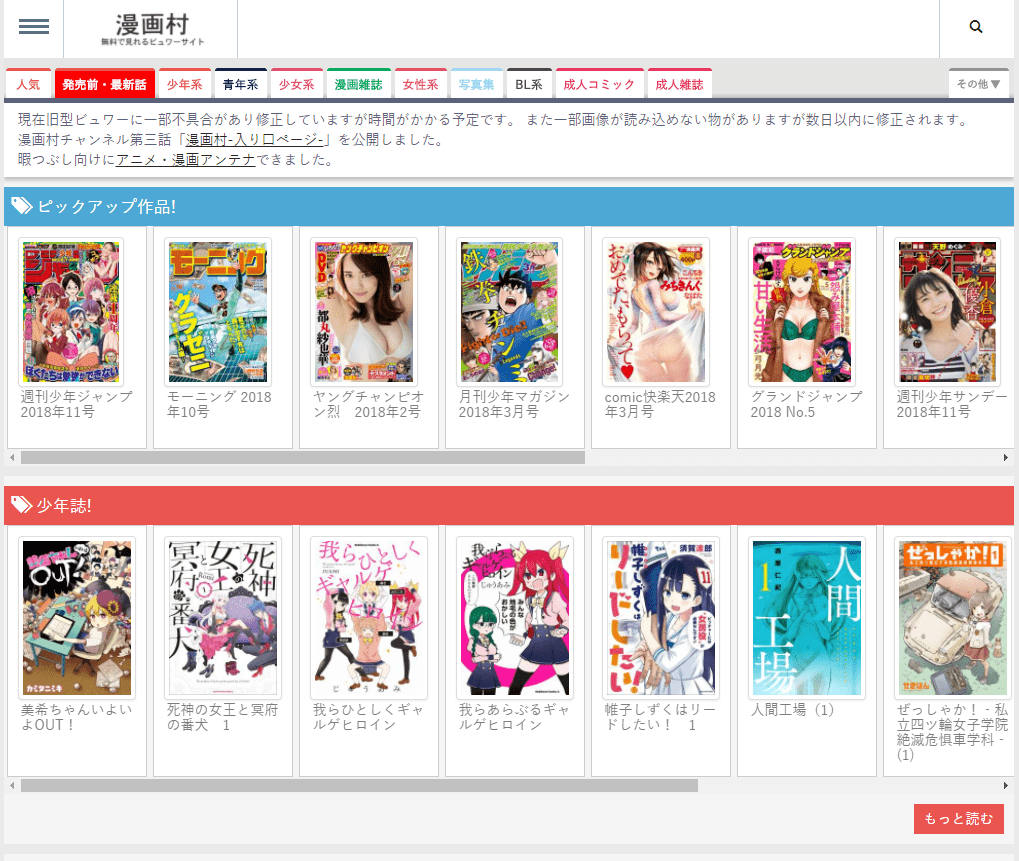Switch to the 青年系 tab
This screenshot has width=1019, height=861.
coord(240,84)
